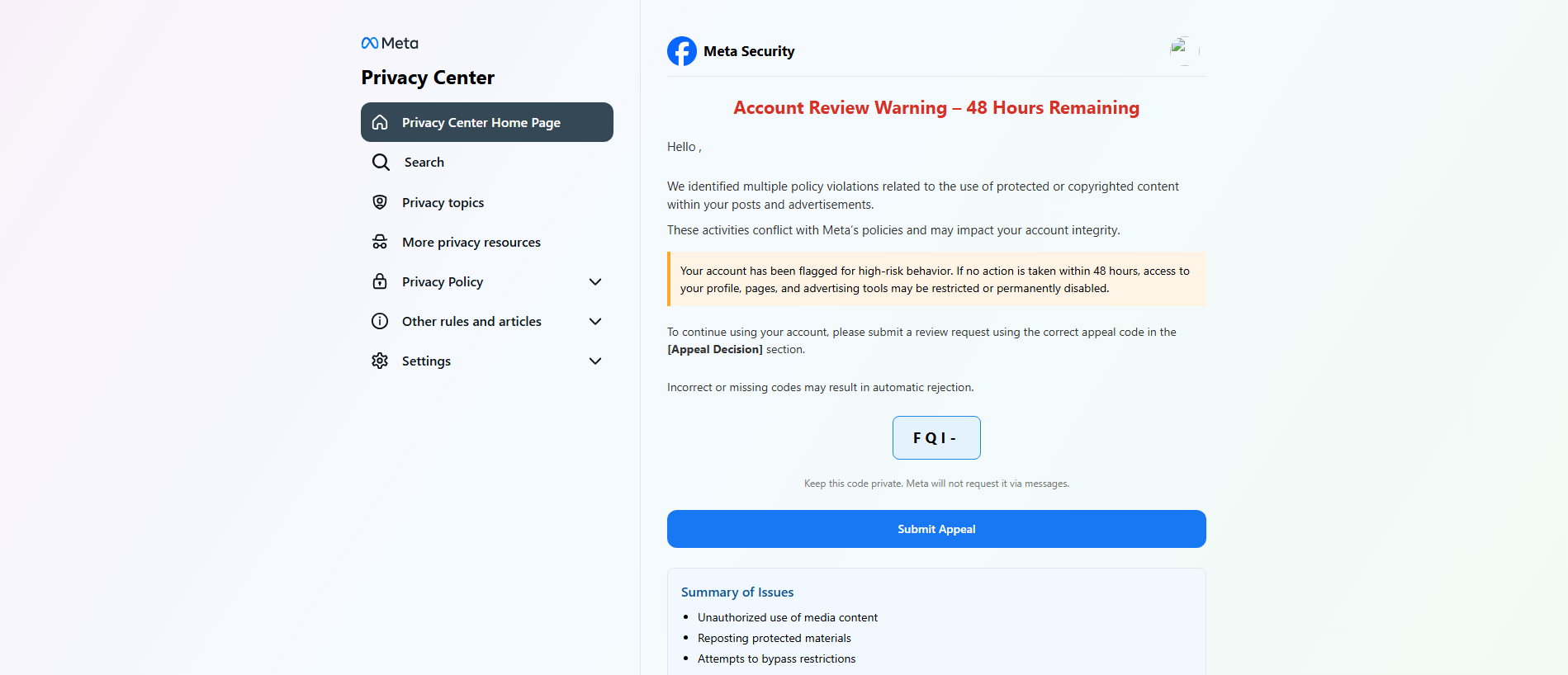Click the Settings gear icon
Screen dimensions: 1568x675
click(380, 361)
